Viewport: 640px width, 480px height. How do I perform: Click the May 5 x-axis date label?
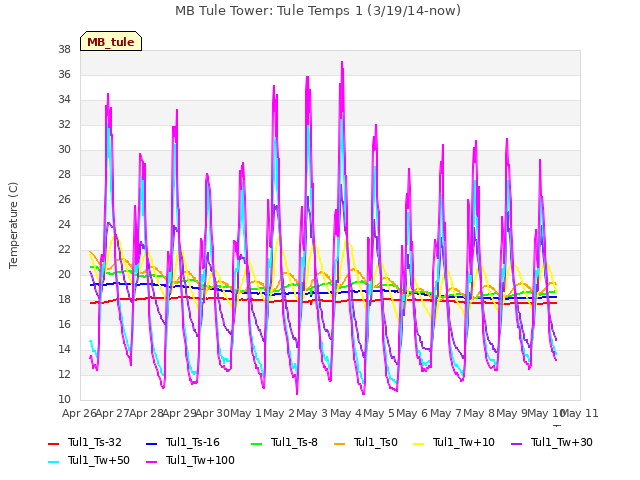point(379,413)
